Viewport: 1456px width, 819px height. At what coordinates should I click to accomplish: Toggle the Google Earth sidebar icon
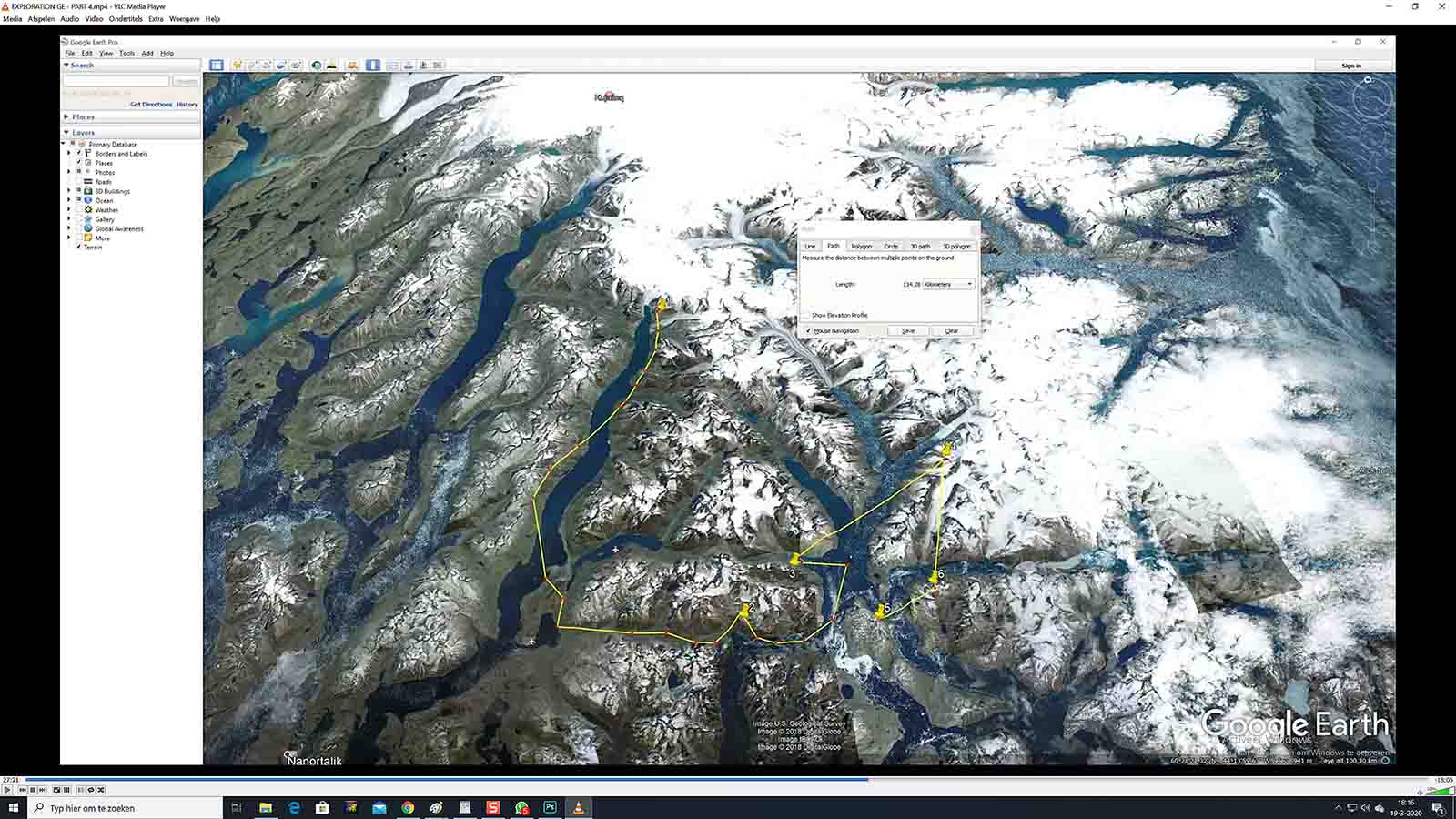[217, 66]
